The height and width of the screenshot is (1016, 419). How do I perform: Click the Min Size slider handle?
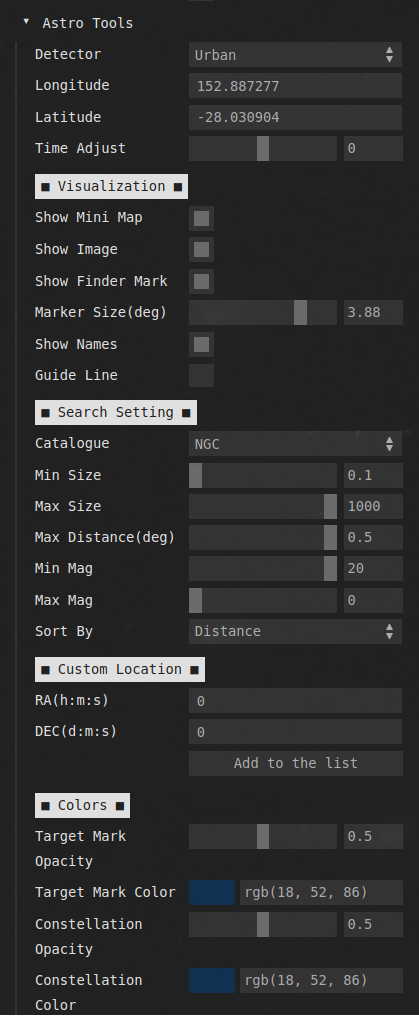click(196, 475)
